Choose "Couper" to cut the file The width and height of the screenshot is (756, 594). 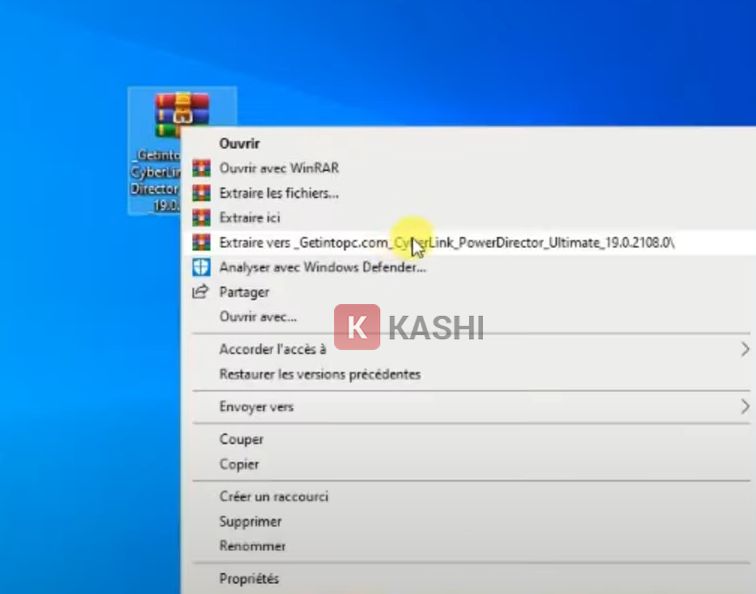click(x=241, y=439)
